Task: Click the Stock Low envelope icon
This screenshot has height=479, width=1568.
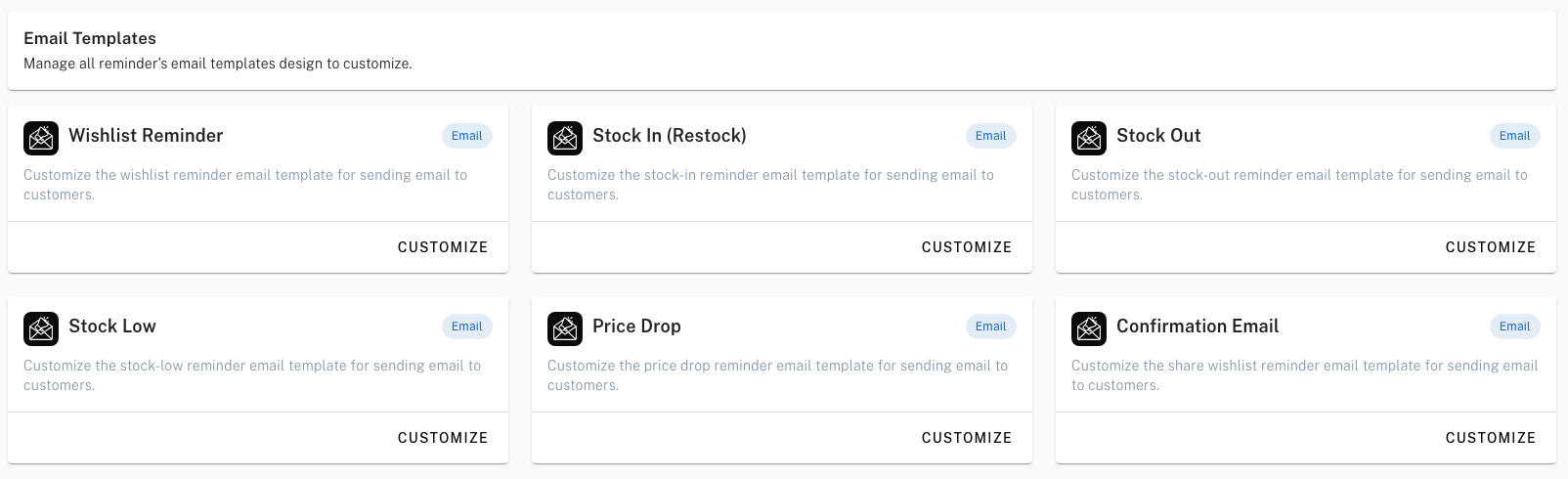Action: (41, 329)
